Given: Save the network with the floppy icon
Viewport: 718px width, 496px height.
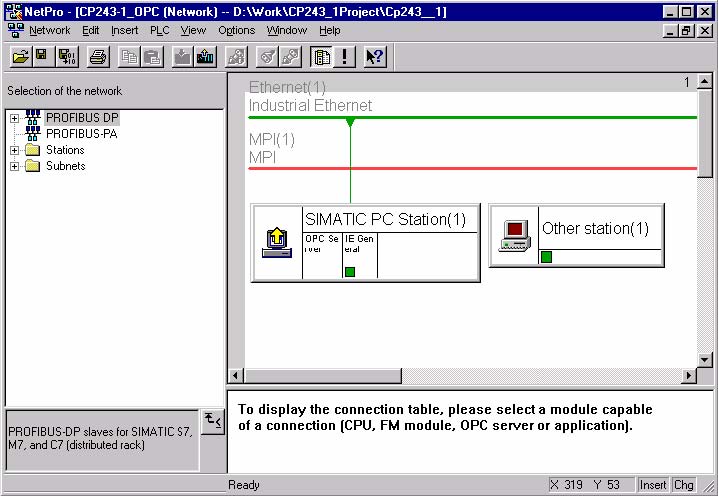Looking at the screenshot, I should coord(43,57).
